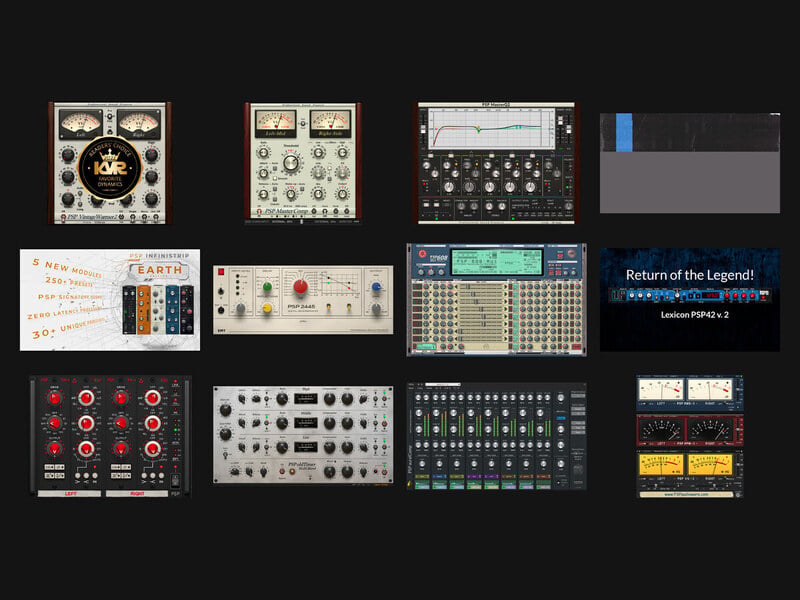Screen dimensions: 800x600
Task: Select the PSP MasterComp compressor thumbnail
Action: coord(303,163)
